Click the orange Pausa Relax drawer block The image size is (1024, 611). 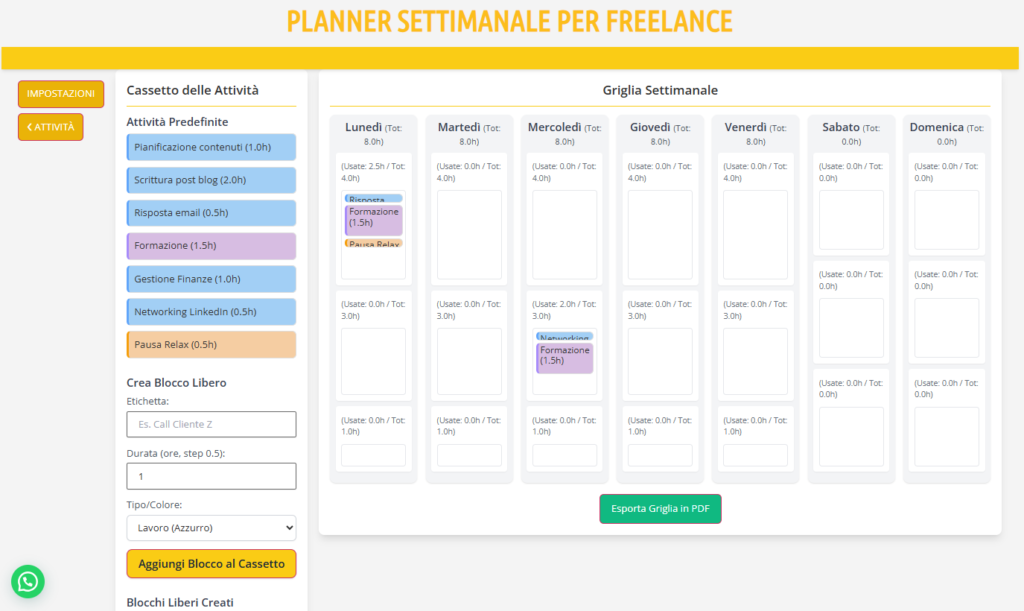211,345
